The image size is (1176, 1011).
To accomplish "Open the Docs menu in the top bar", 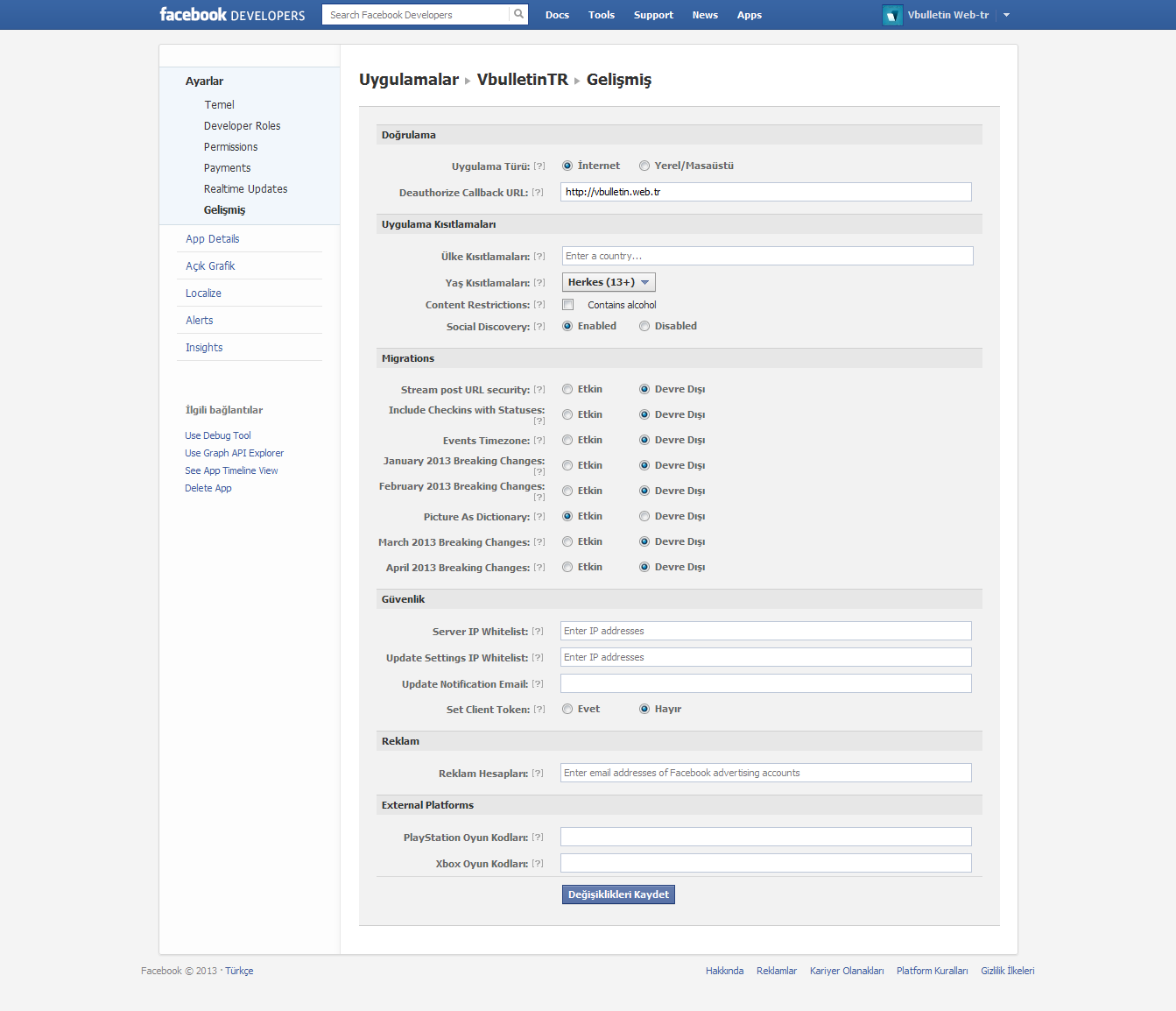I will pyautogui.click(x=557, y=15).
